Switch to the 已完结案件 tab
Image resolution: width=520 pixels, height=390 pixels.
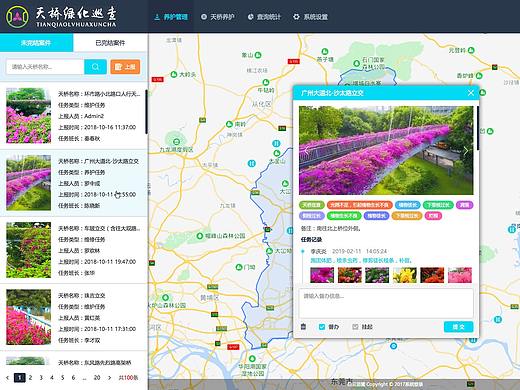110,43
